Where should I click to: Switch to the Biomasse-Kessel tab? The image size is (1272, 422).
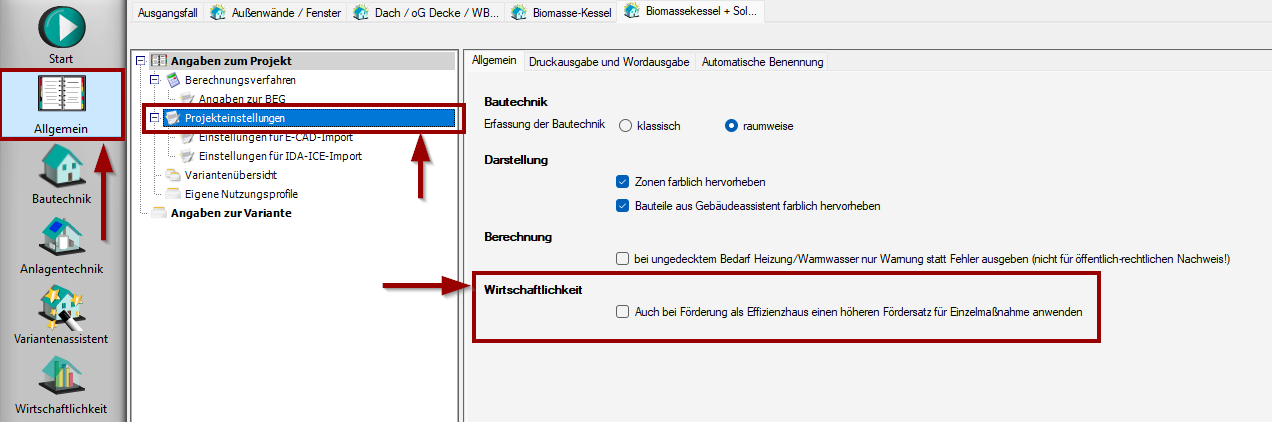(560, 12)
